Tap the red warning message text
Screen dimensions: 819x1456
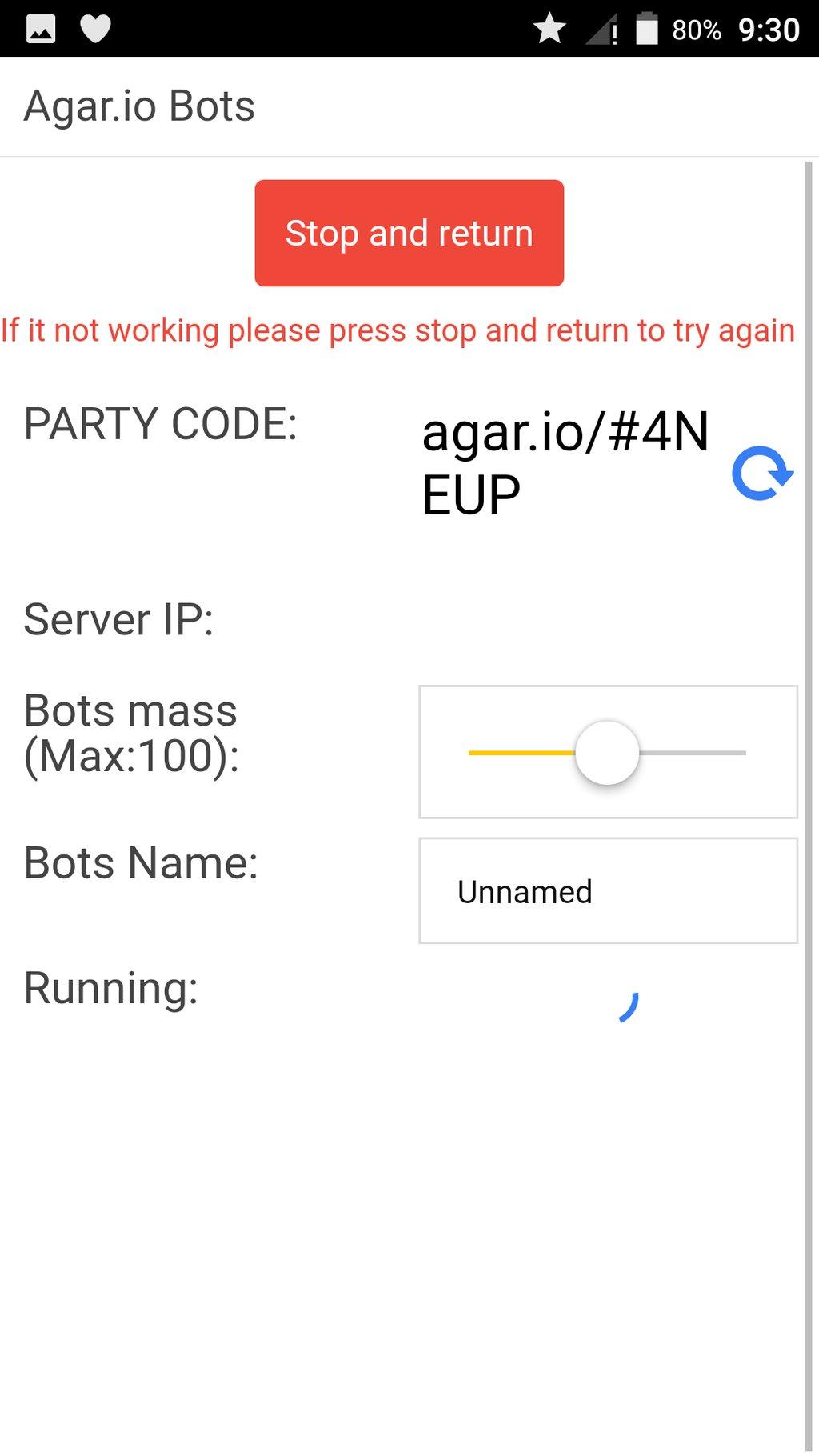(398, 330)
